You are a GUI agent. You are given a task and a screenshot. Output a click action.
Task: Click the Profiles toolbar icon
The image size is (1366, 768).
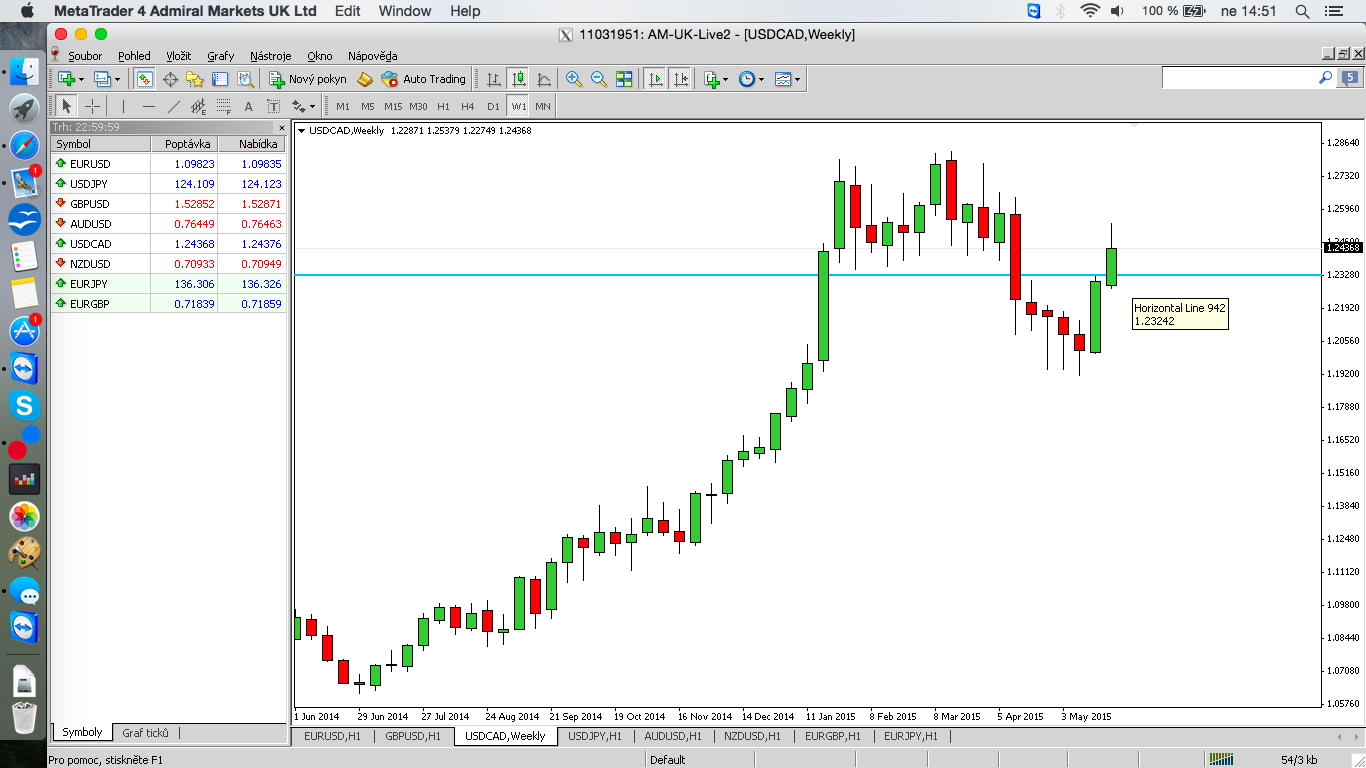[102, 79]
